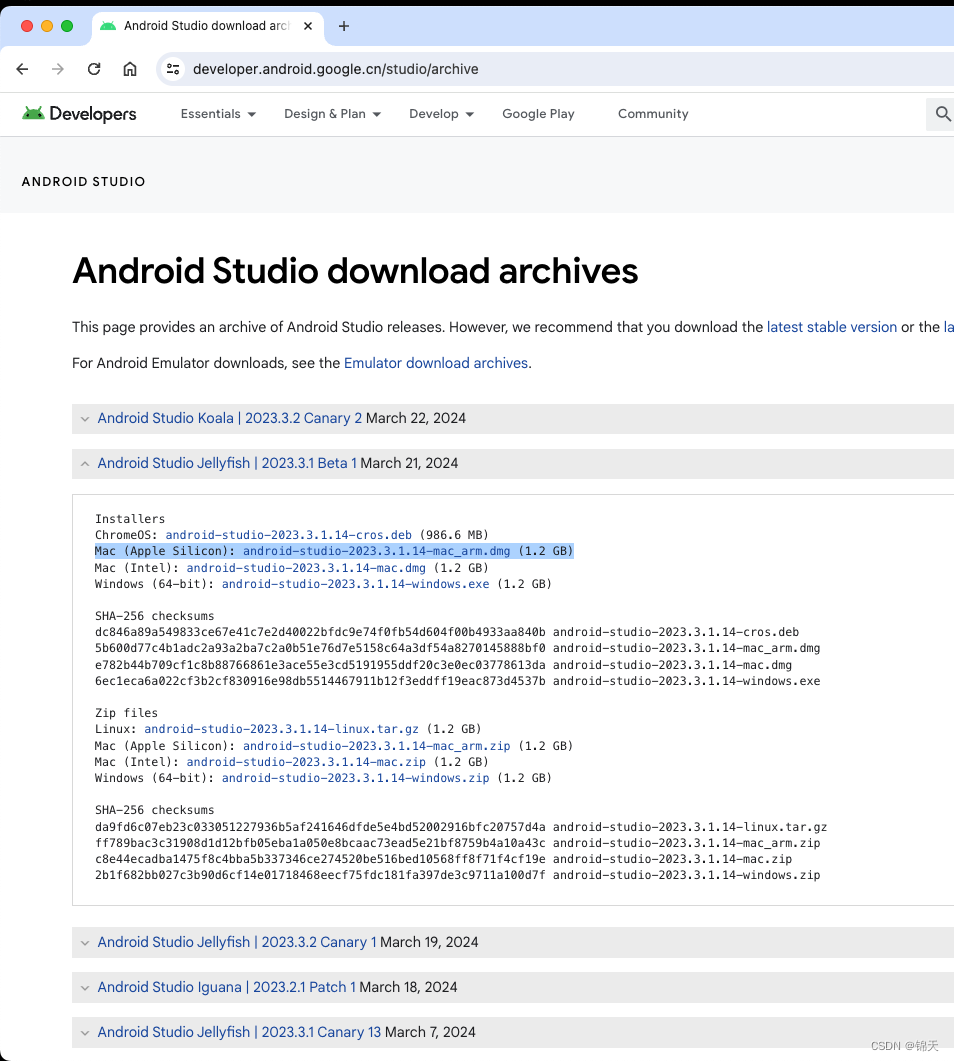Open Android Studio Jellyfish 2023.3.1 Canary 13 link
The image size is (954, 1061).
(239, 1032)
